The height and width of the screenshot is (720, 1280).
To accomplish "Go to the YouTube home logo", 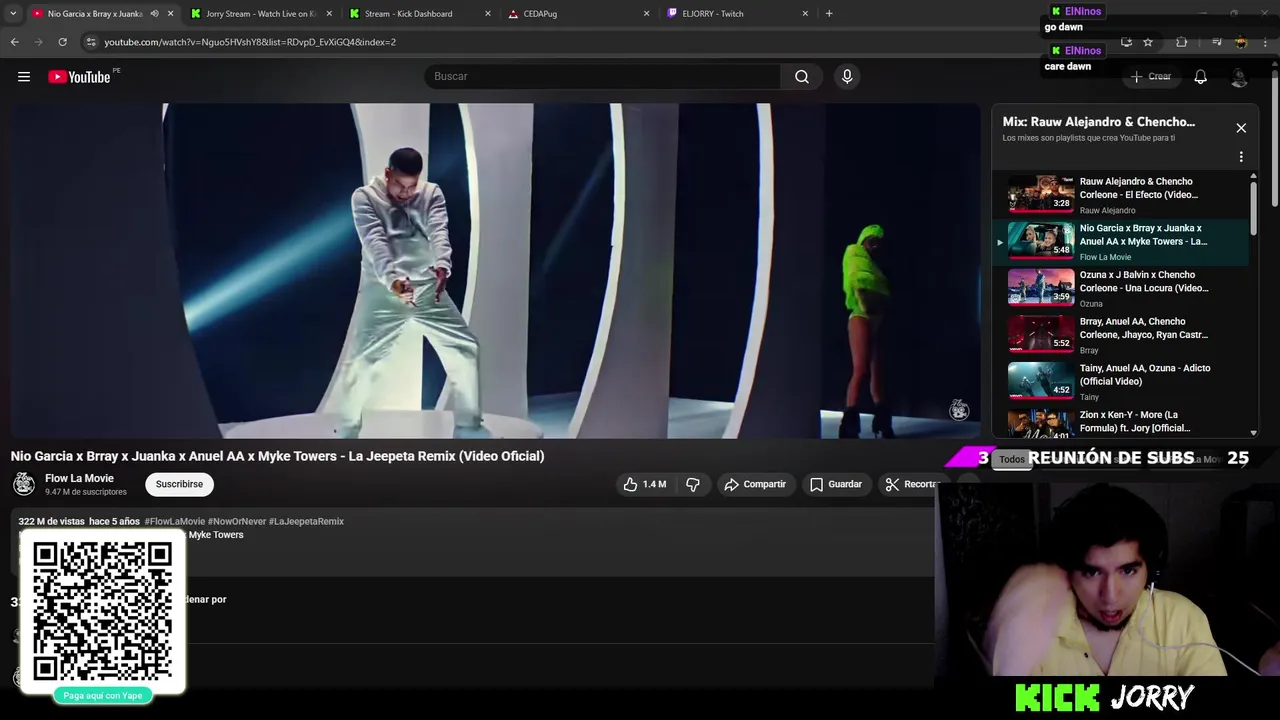I will tap(79, 77).
